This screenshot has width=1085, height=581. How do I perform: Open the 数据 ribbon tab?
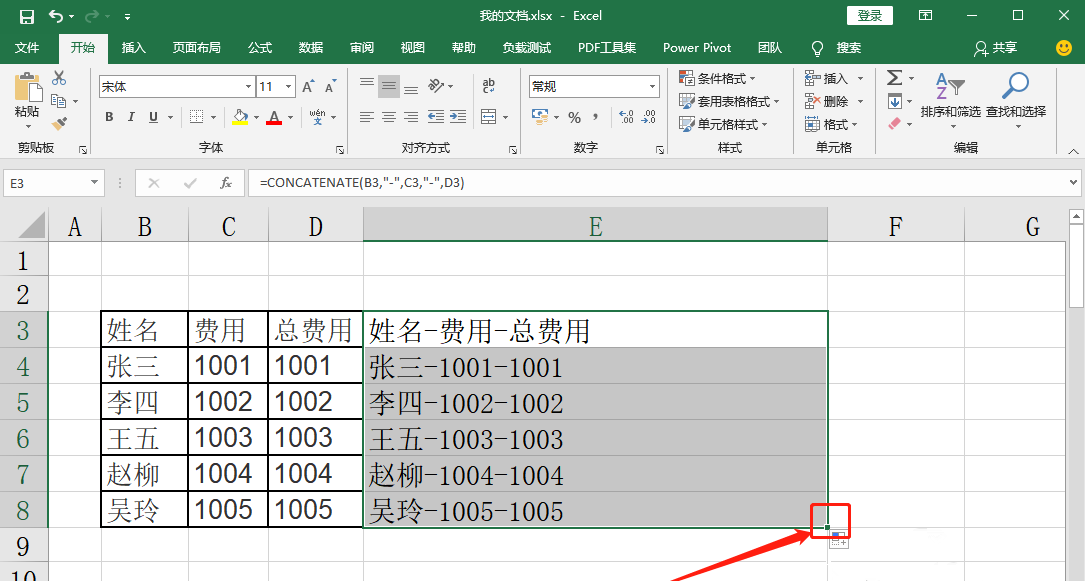pyautogui.click(x=311, y=48)
